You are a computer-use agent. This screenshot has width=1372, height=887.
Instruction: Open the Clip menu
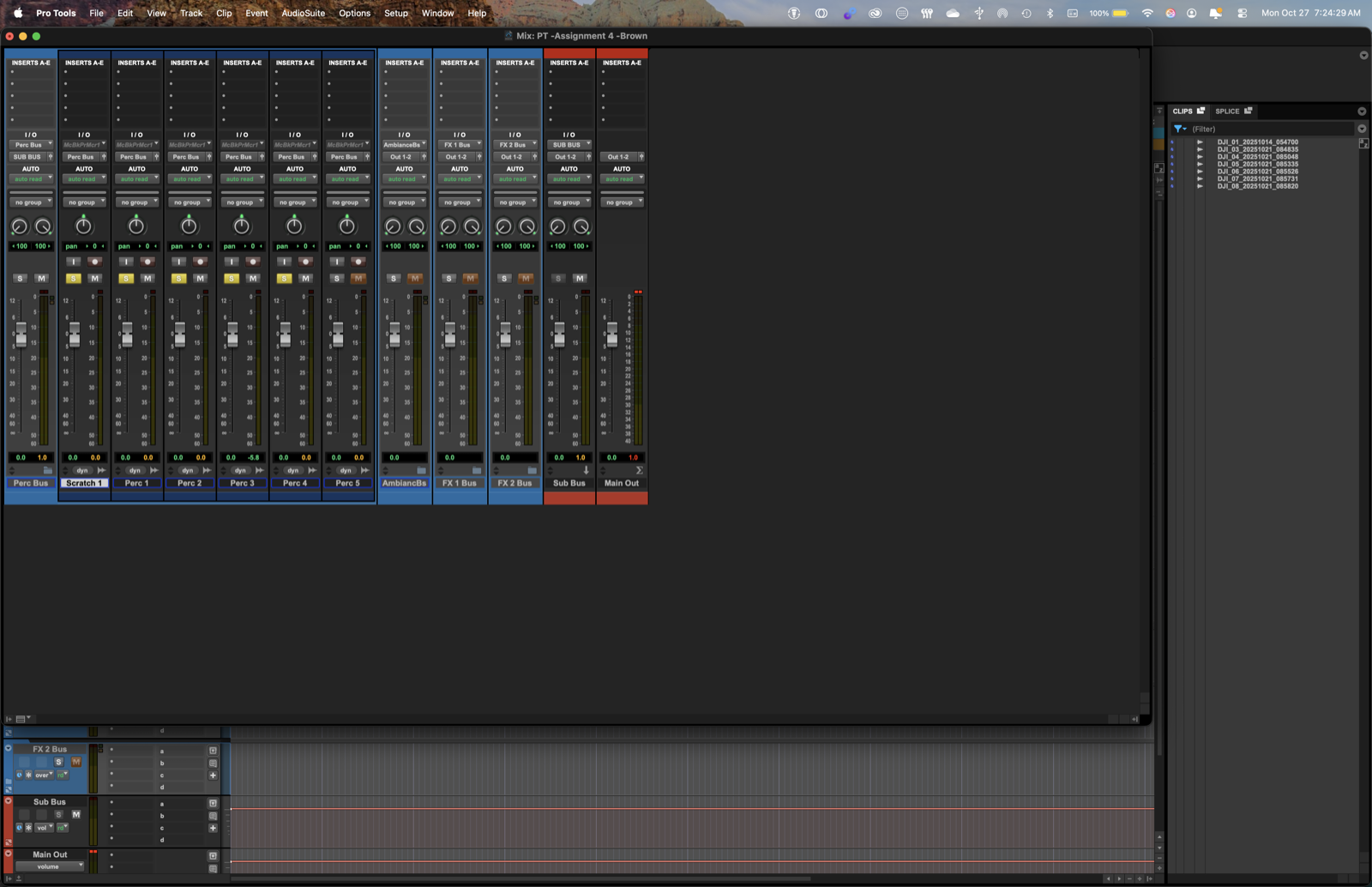click(224, 13)
